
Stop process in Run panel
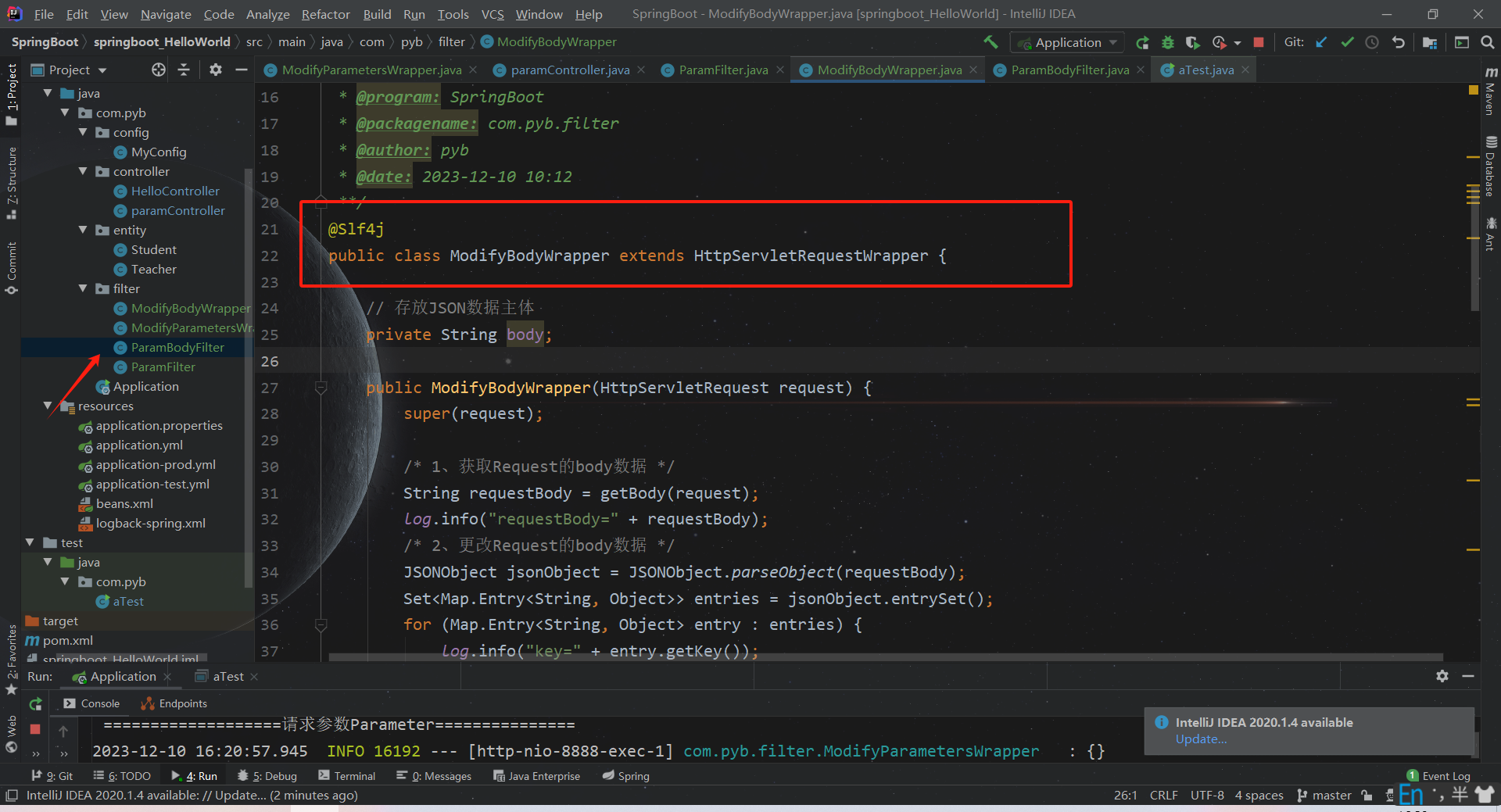pyautogui.click(x=35, y=729)
